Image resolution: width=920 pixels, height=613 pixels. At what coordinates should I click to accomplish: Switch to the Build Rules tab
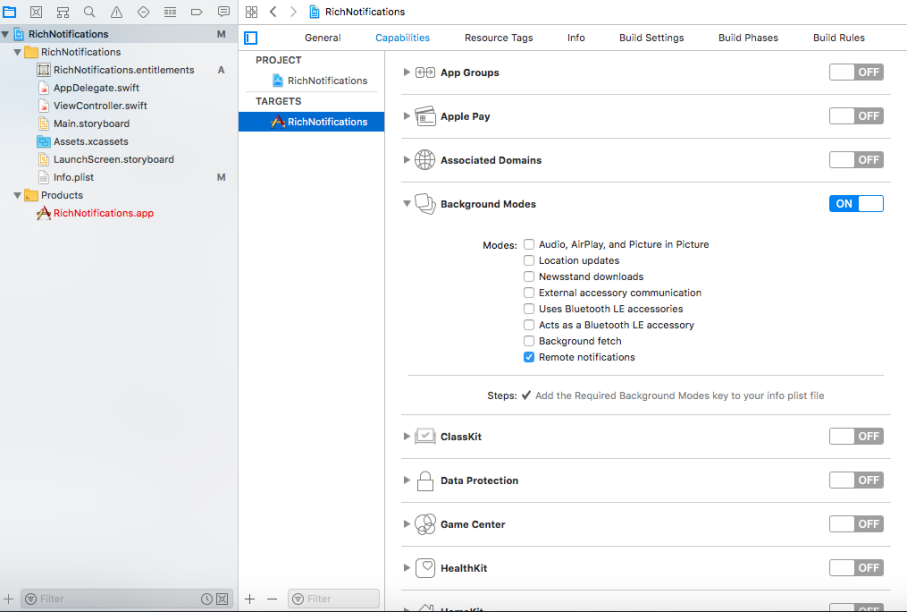(838, 38)
